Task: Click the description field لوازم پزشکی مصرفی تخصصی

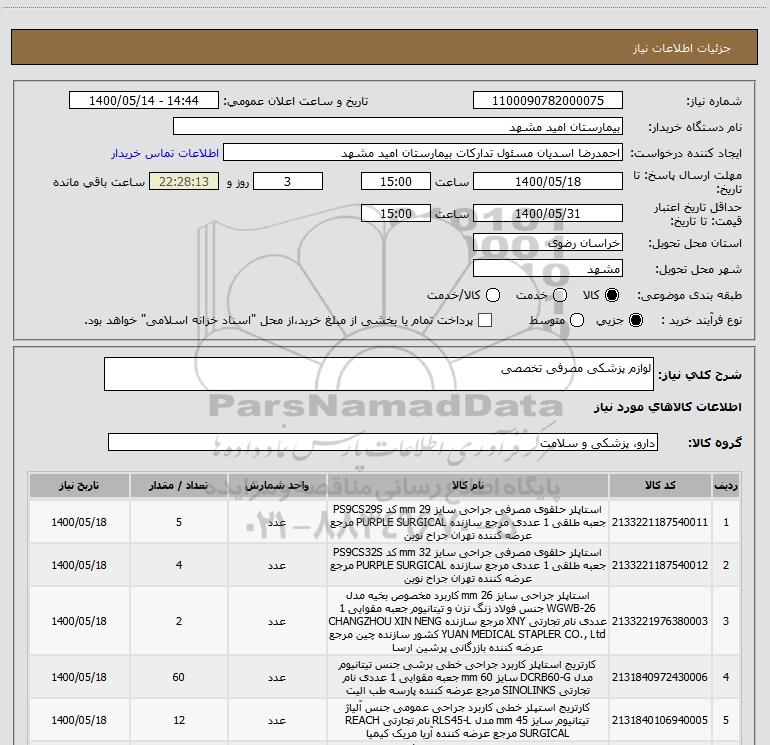Action: coord(379,374)
